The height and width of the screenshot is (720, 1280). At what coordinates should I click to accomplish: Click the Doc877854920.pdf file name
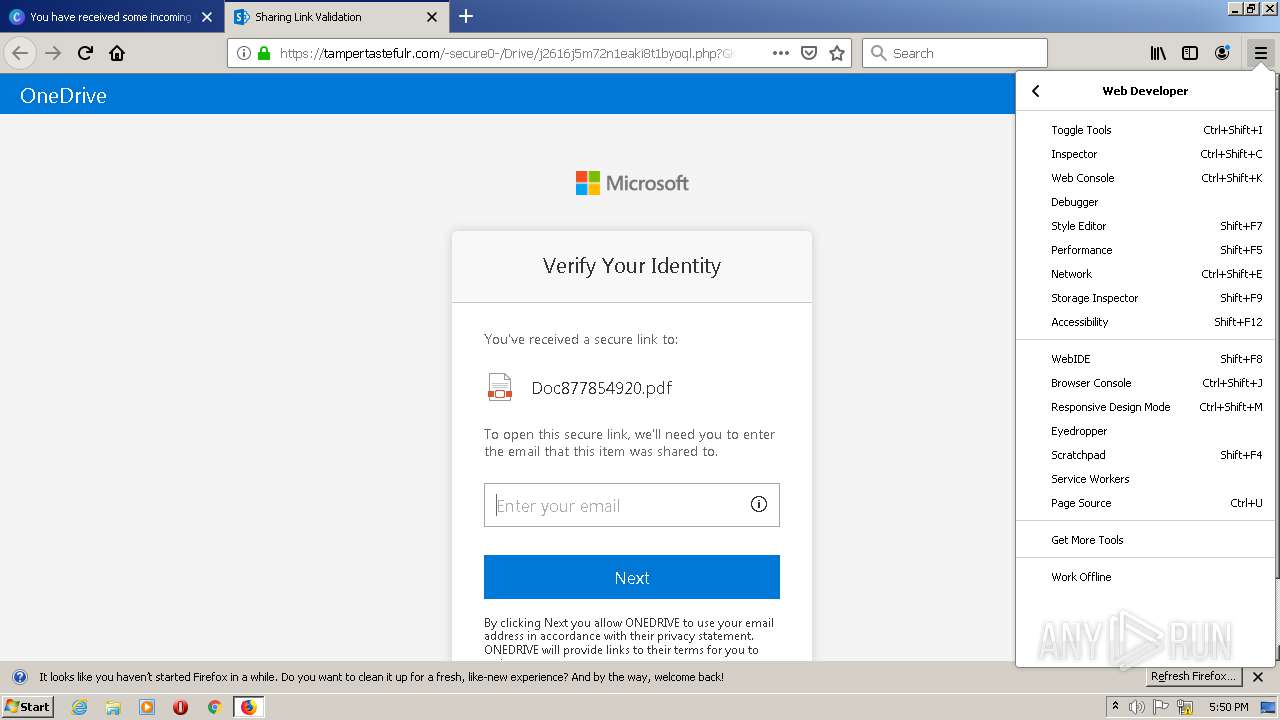(602, 388)
